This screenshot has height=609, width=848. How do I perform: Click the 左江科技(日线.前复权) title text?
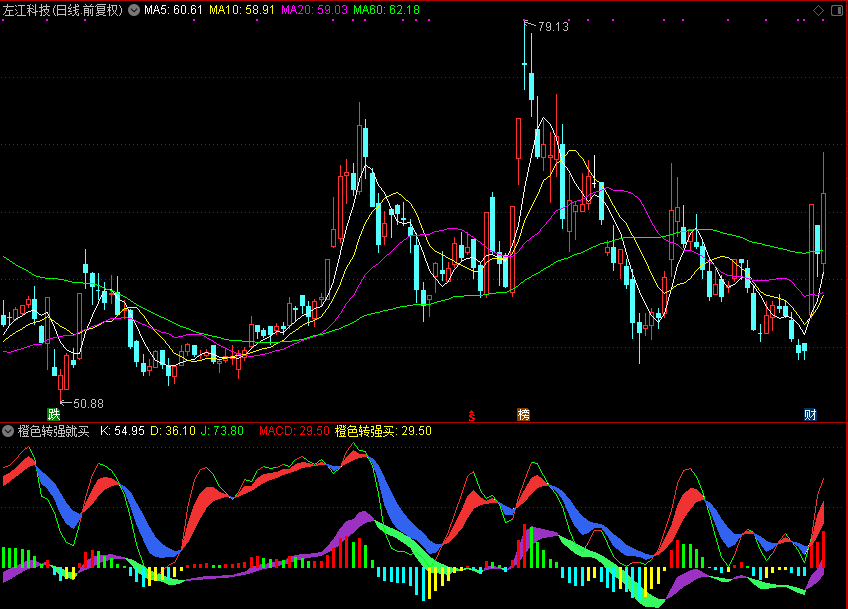tap(62, 10)
